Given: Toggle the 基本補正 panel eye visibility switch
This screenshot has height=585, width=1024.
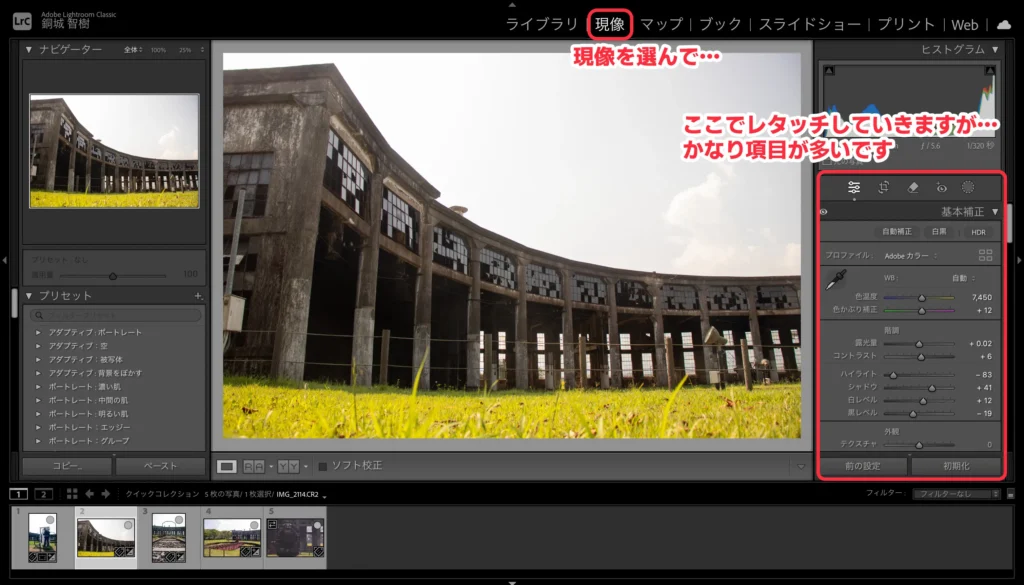Looking at the screenshot, I should 824,212.
